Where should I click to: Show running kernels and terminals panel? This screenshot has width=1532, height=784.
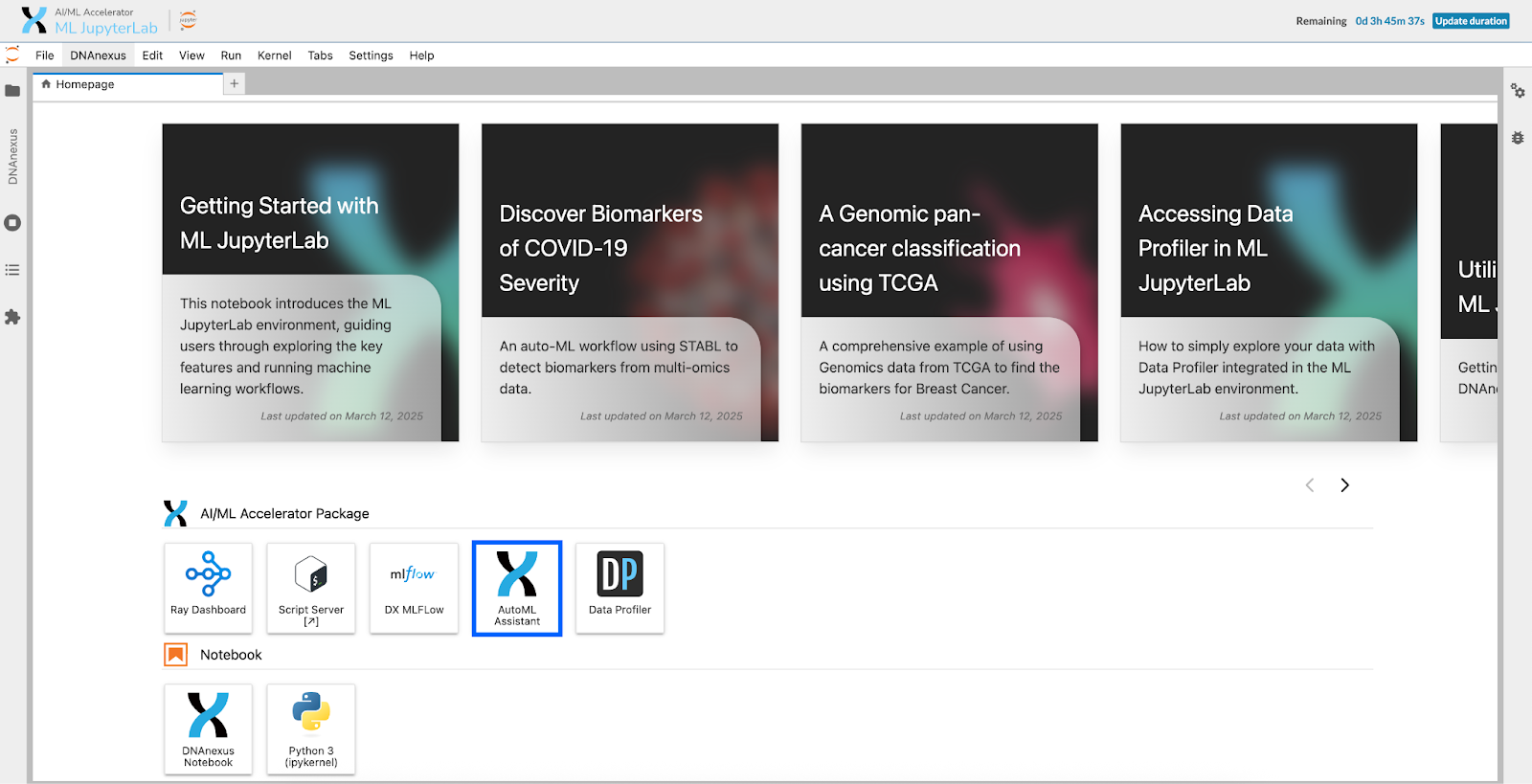pyautogui.click(x=12, y=223)
